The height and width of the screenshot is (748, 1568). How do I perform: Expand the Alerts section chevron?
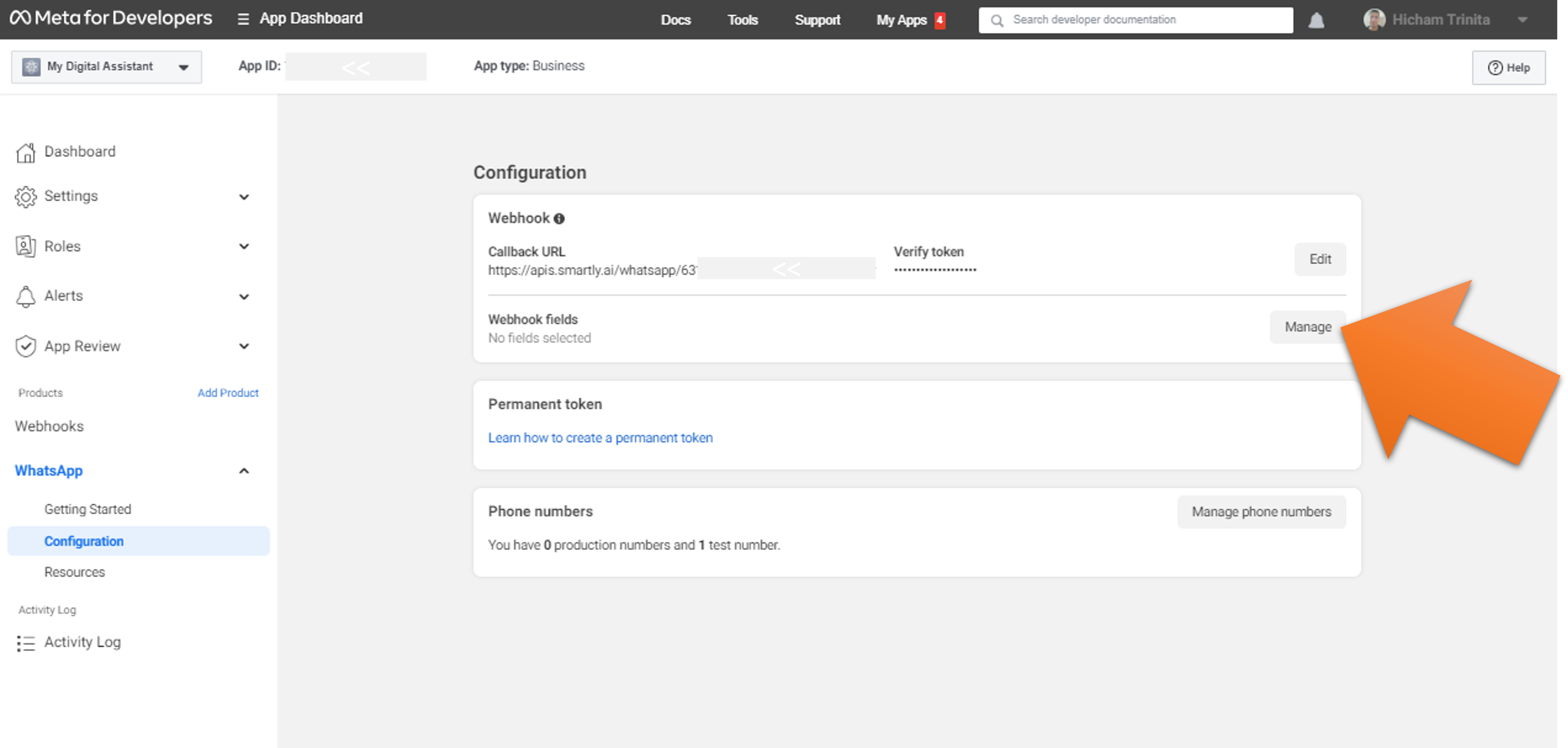[x=244, y=297]
